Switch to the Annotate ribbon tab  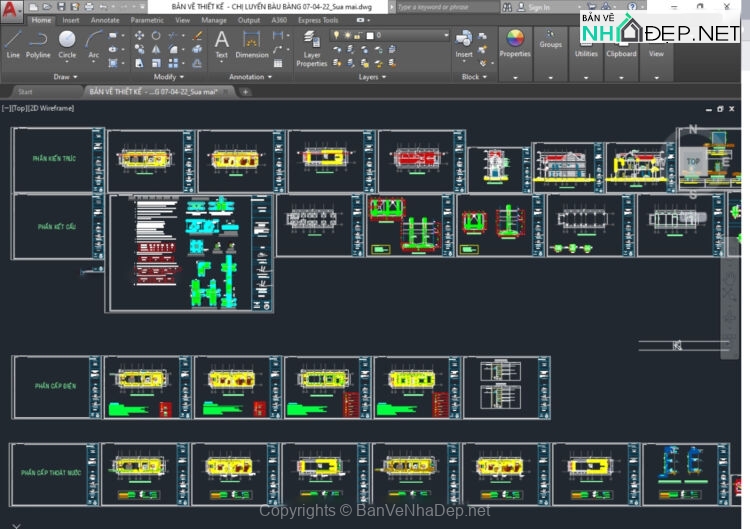coord(105,19)
